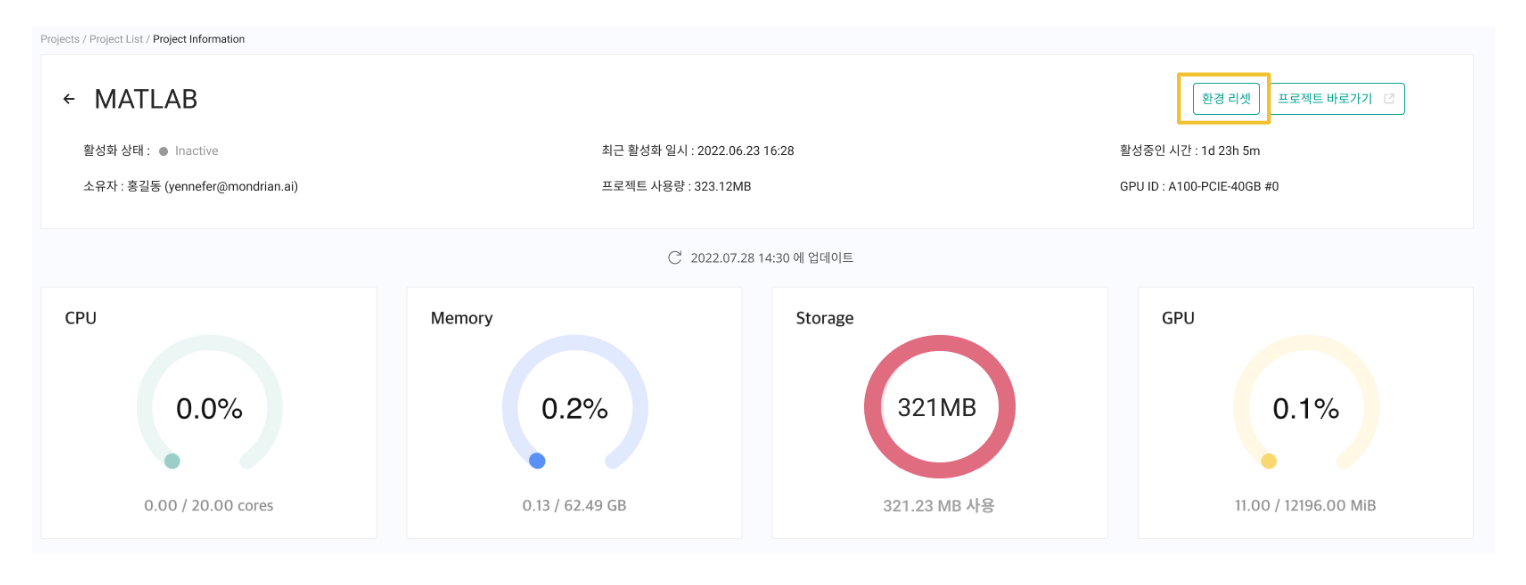Click the green CPU gauge indicator dot
The height and width of the screenshot is (585, 1526).
[172, 461]
